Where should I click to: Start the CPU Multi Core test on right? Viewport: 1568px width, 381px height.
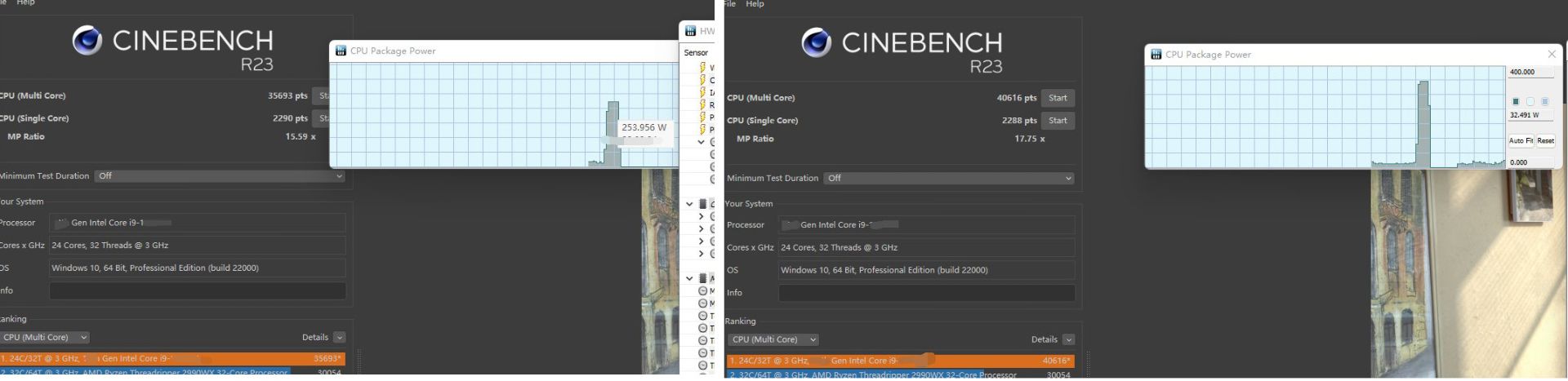[1058, 98]
